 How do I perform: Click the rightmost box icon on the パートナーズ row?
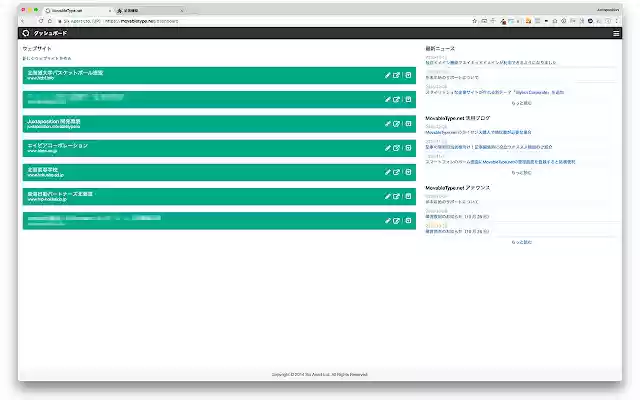(408, 196)
